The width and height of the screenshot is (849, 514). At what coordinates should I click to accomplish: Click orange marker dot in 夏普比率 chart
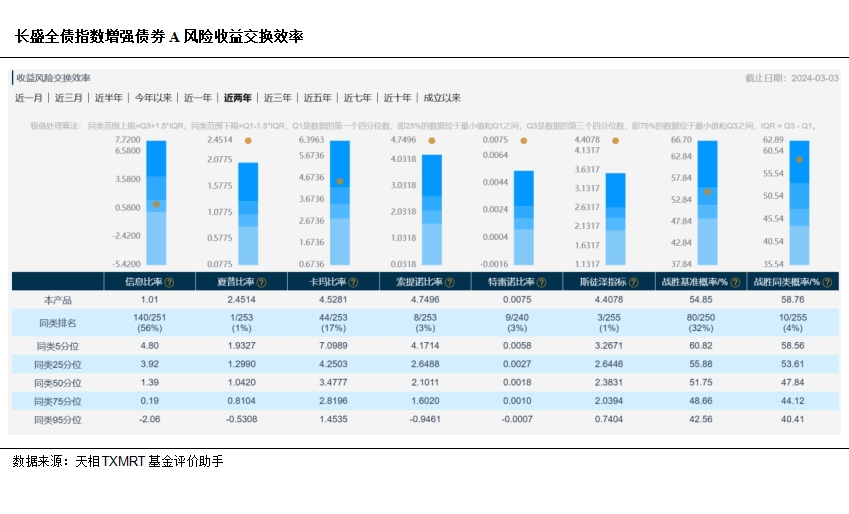click(248, 141)
